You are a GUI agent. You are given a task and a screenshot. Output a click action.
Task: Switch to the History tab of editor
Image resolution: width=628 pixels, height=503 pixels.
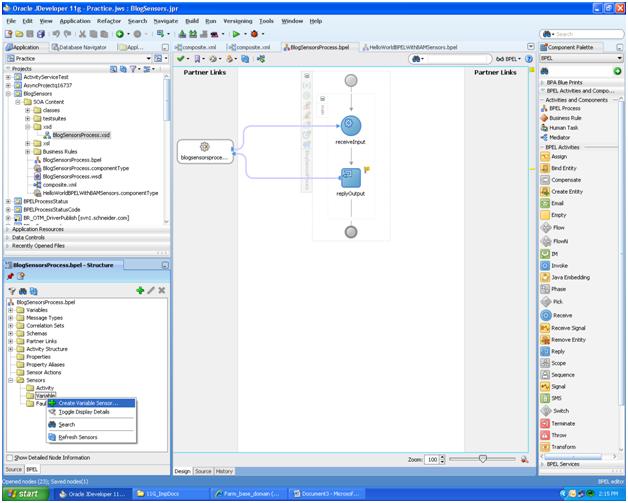[224, 471]
